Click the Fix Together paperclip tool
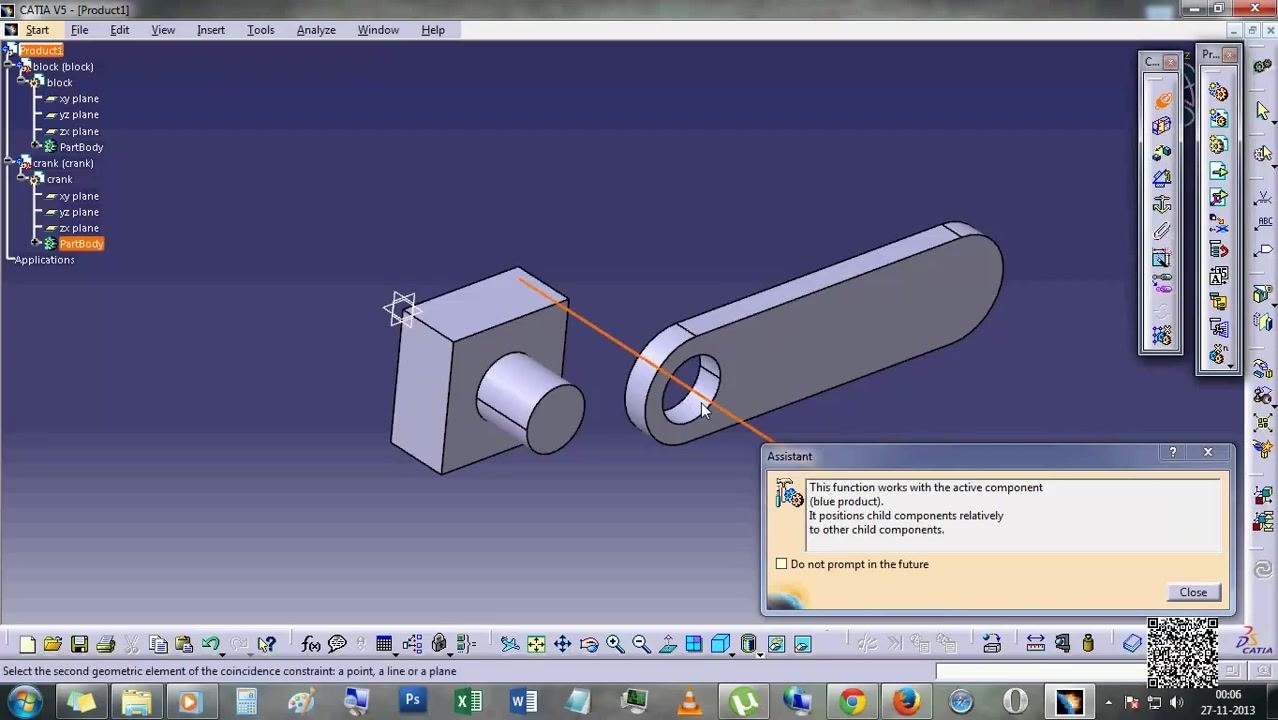The width and height of the screenshot is (1278, 720). click(x=1162, y=230)
